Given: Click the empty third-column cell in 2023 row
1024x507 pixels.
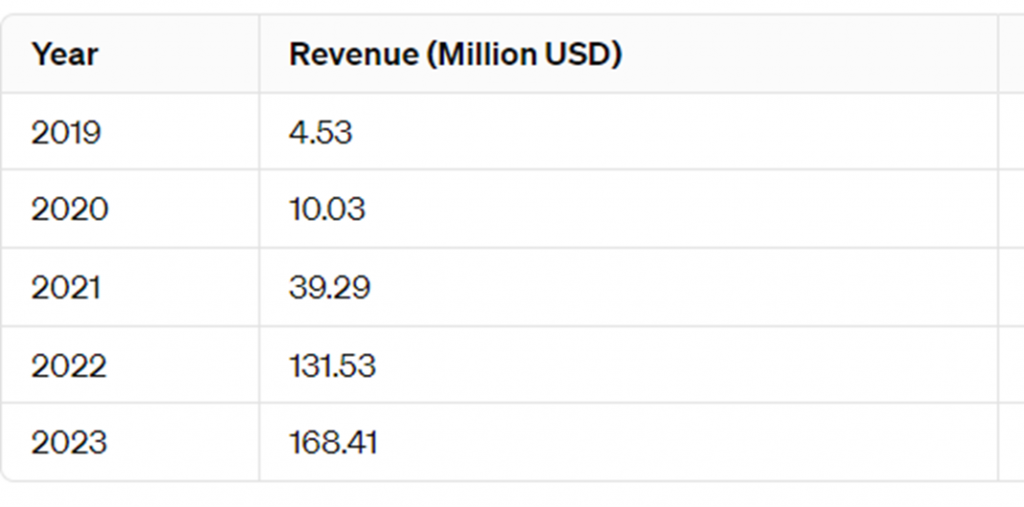Looking at the screenshot, I should 1011,442.
